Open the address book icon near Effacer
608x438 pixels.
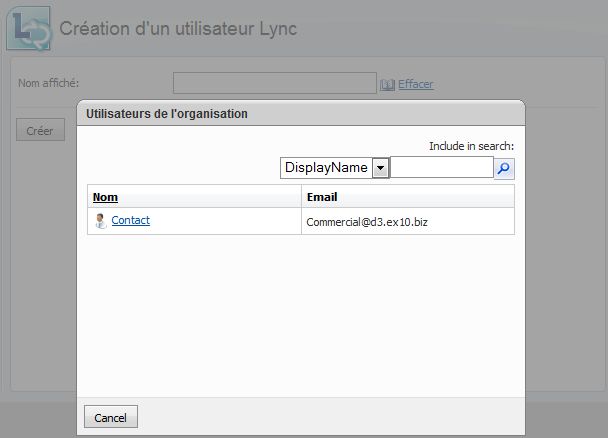tap(388, 85)
